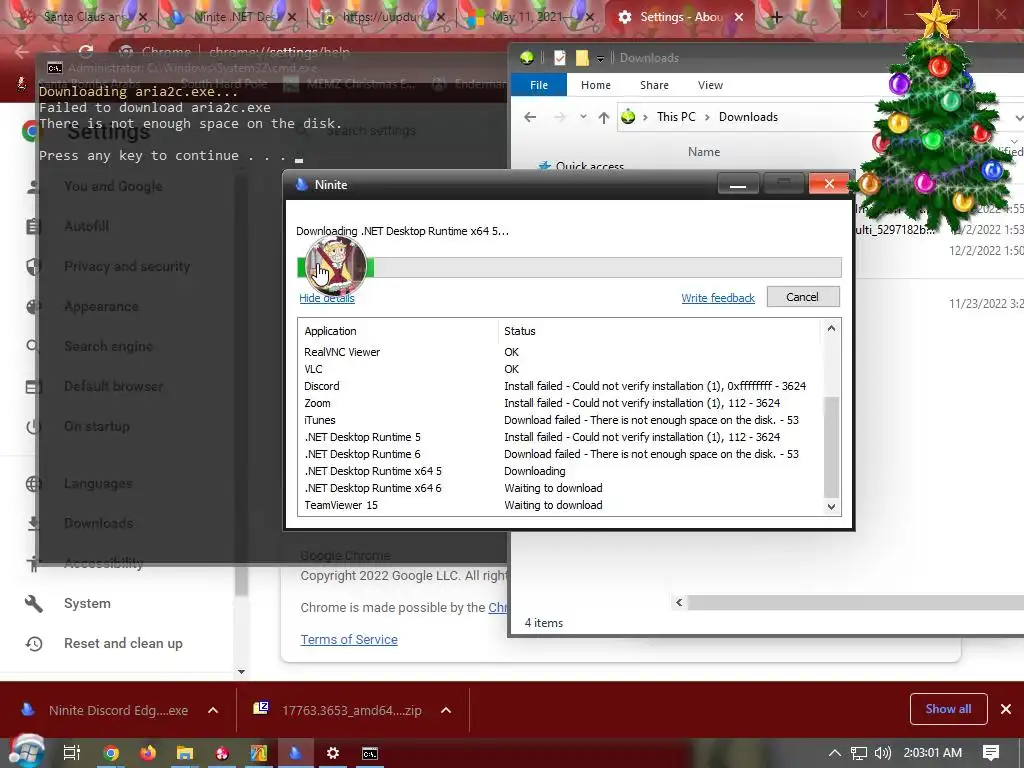
Task: Open a new Chrome tab
Action: coord(776,18)
